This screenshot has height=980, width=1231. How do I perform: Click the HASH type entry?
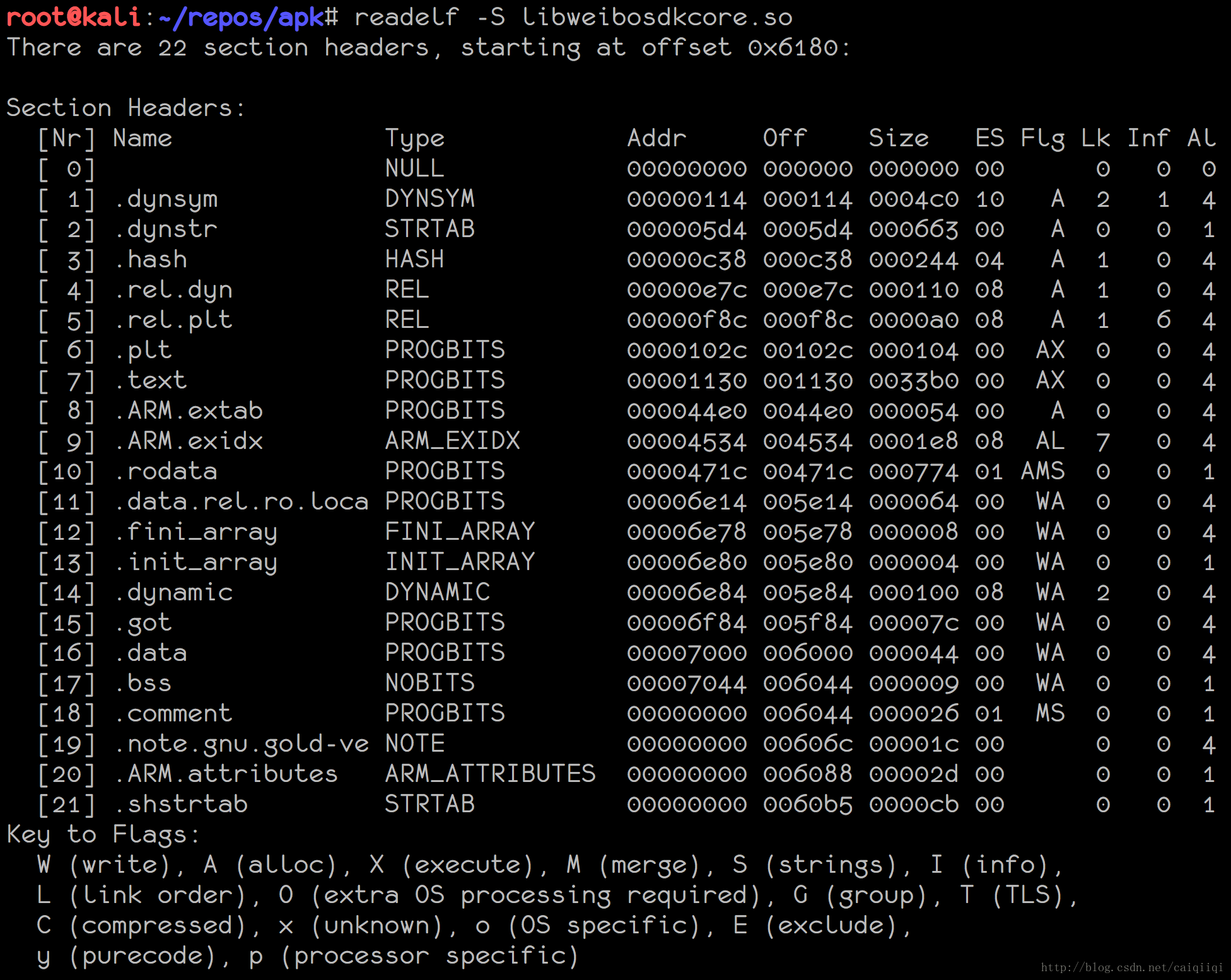(415, 259)
